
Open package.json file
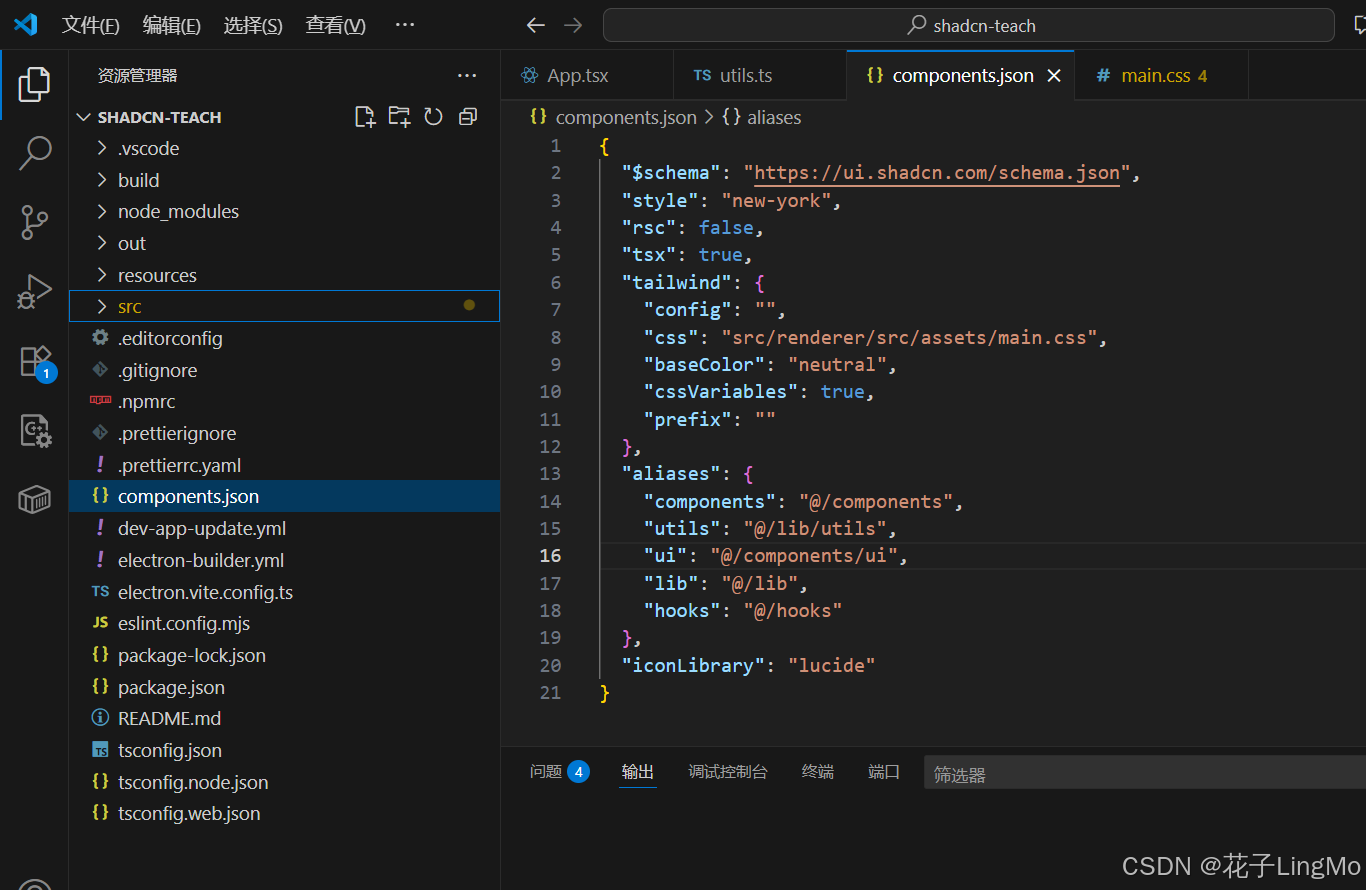pos(284,687)
